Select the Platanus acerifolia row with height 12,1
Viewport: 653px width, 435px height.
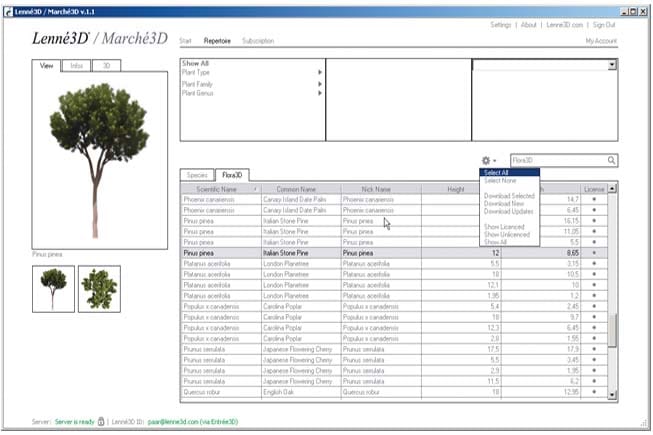pos(394,285)
